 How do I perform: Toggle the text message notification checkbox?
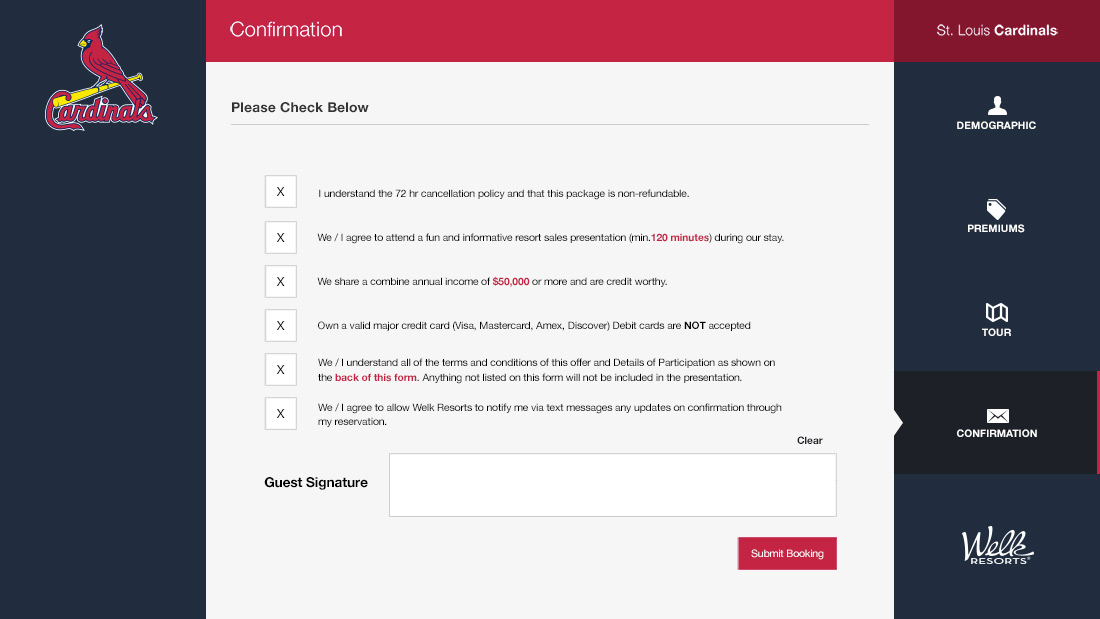click(281, 413)
